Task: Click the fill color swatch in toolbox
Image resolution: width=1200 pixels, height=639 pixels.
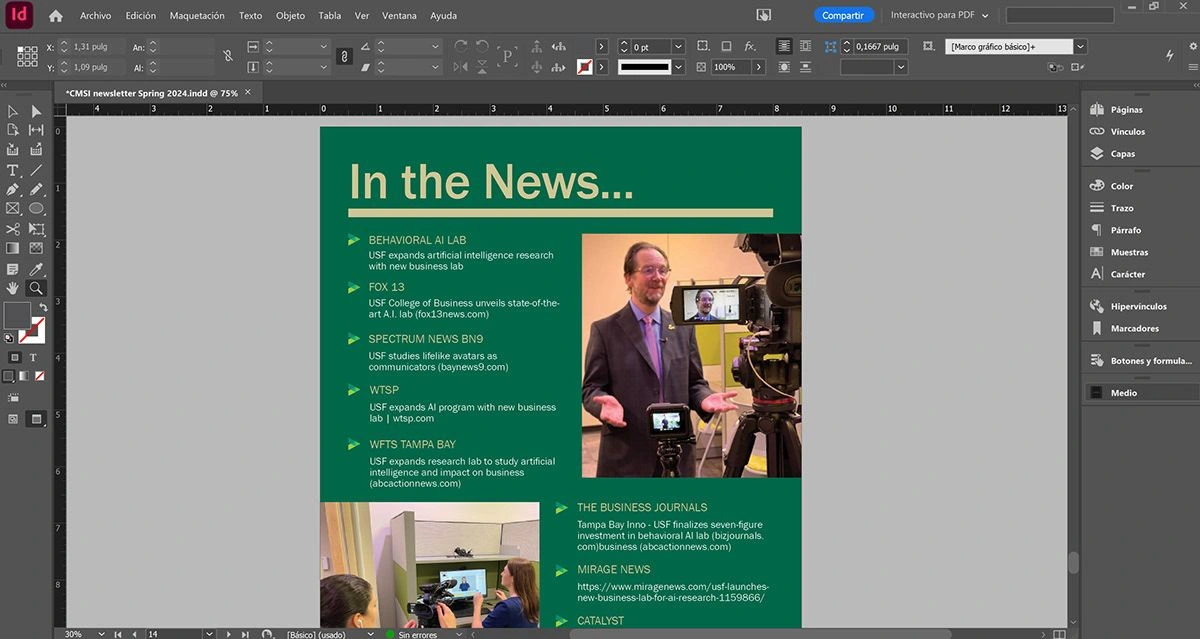Action: [x=17, y=316]
